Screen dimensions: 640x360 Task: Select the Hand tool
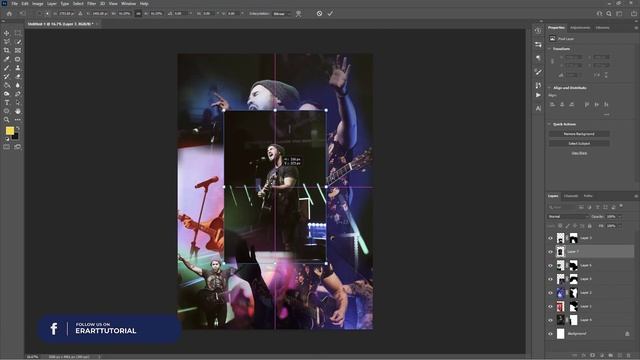[18, 111]
